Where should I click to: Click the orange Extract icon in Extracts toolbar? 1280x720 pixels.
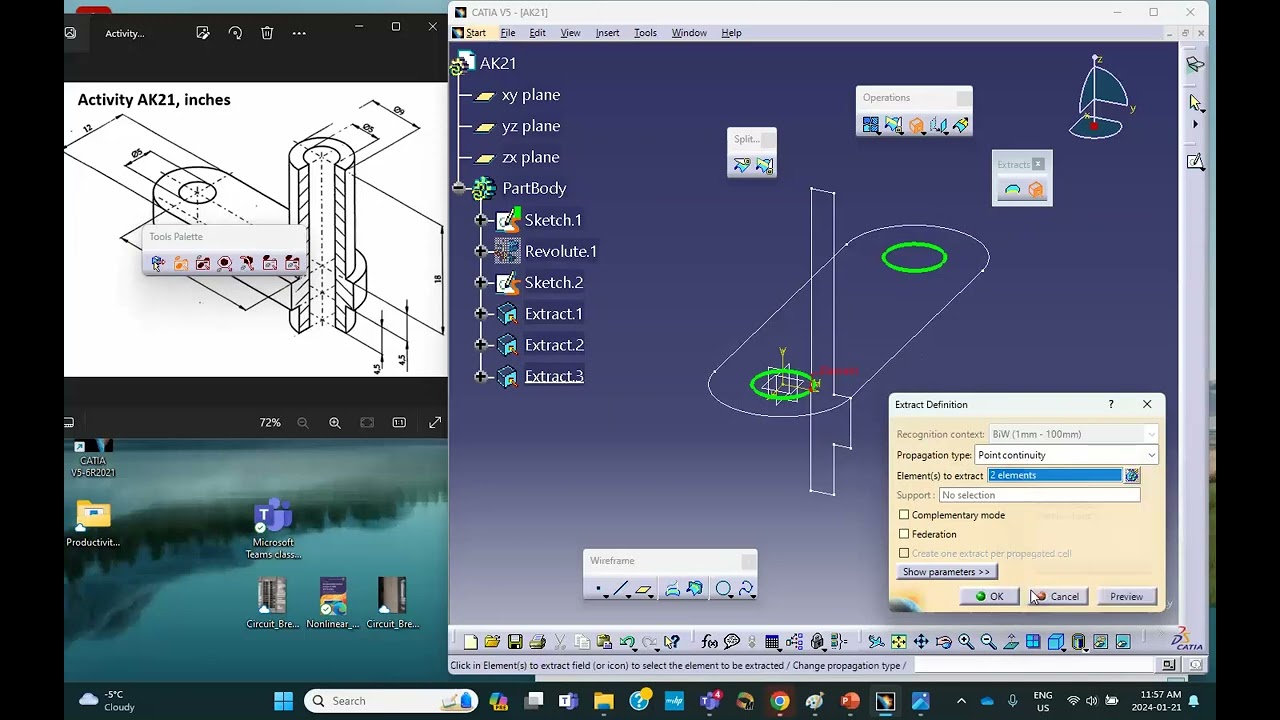pyautogui.click(x=1035, y=190)
